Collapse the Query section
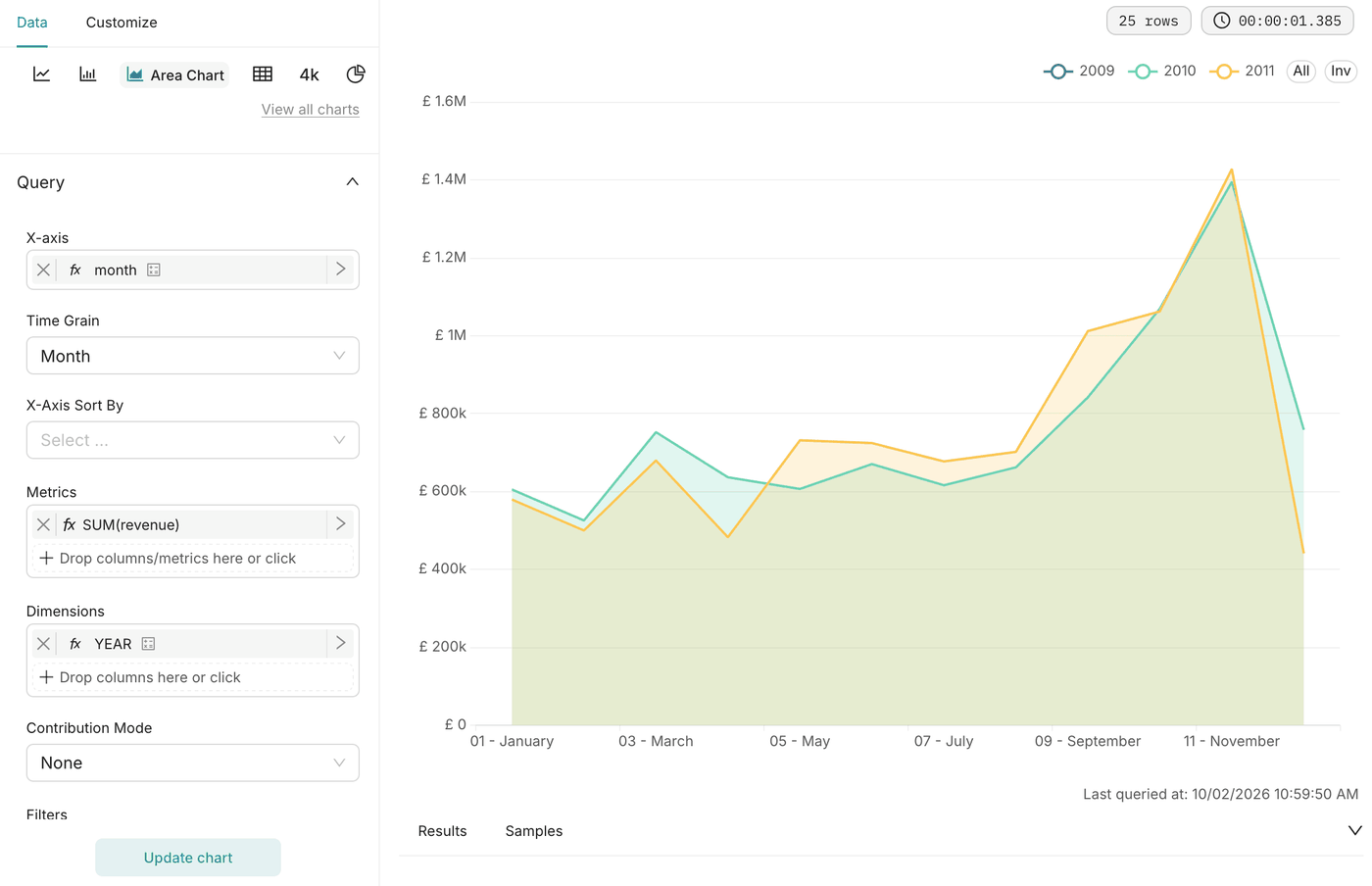Screen dimensions: 1372x886 (353, 182)
